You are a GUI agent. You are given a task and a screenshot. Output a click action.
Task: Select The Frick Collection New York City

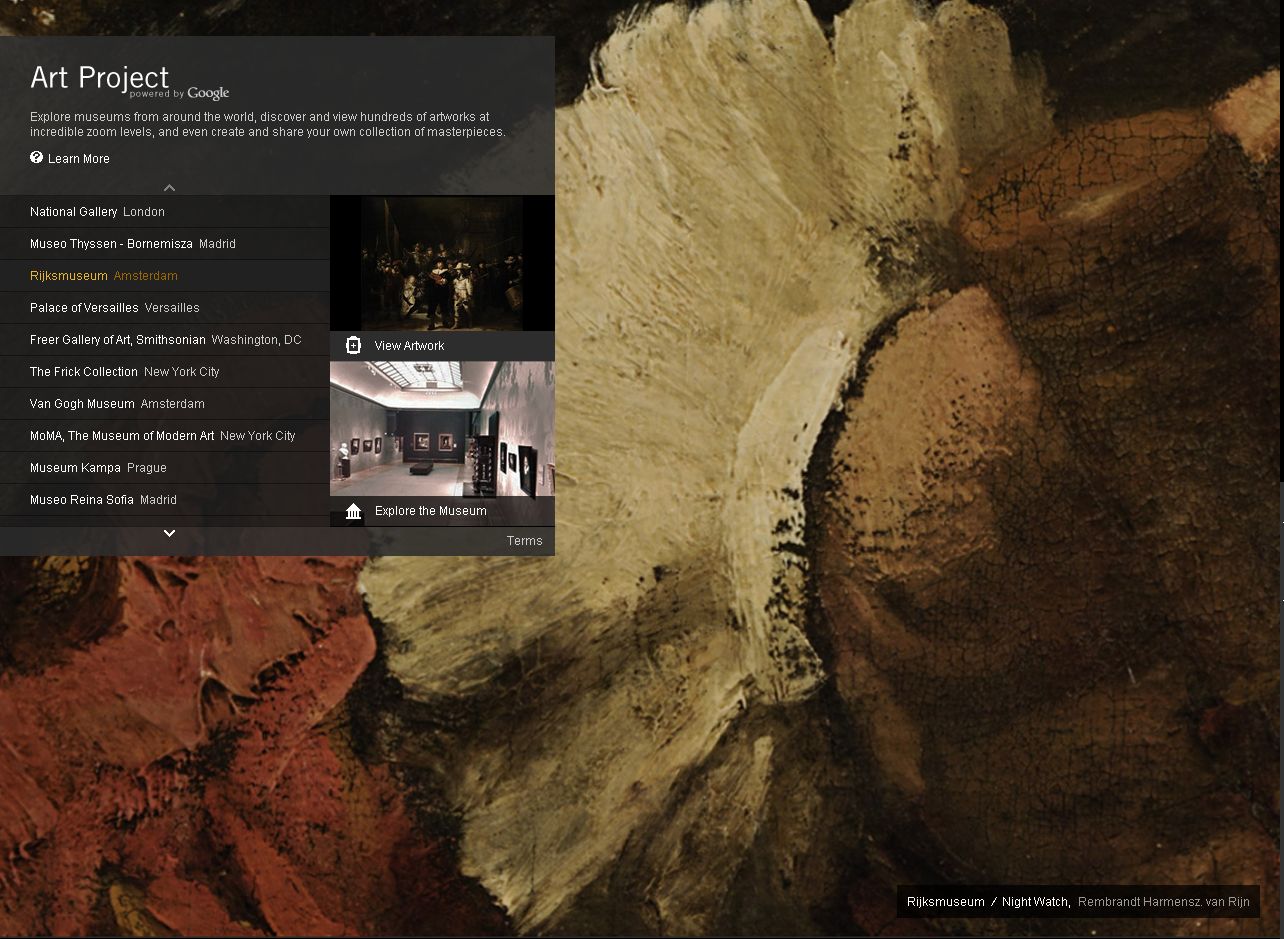165,372
